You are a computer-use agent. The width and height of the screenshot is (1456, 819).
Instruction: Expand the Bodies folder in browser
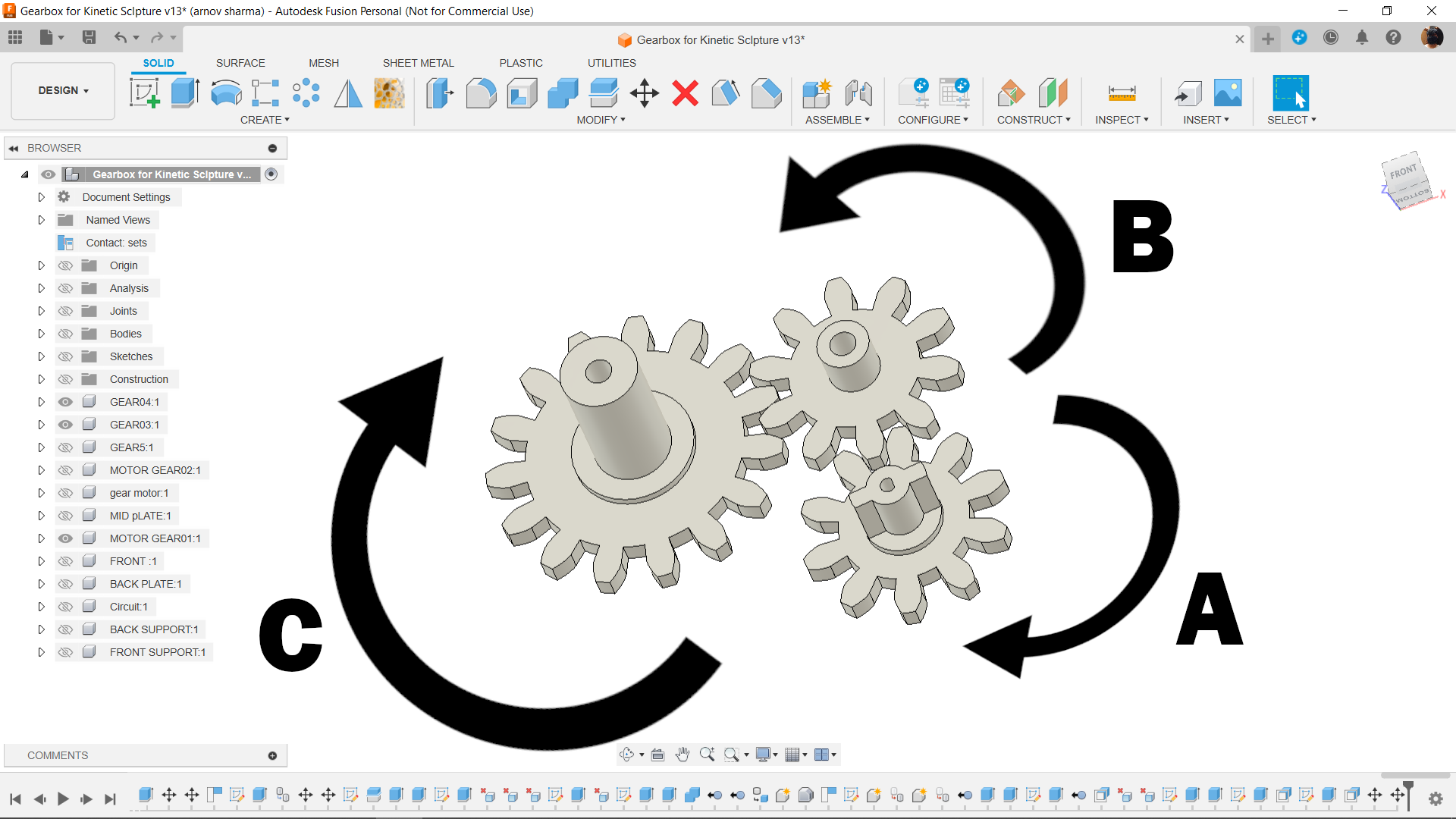click(x=41, y=333)
